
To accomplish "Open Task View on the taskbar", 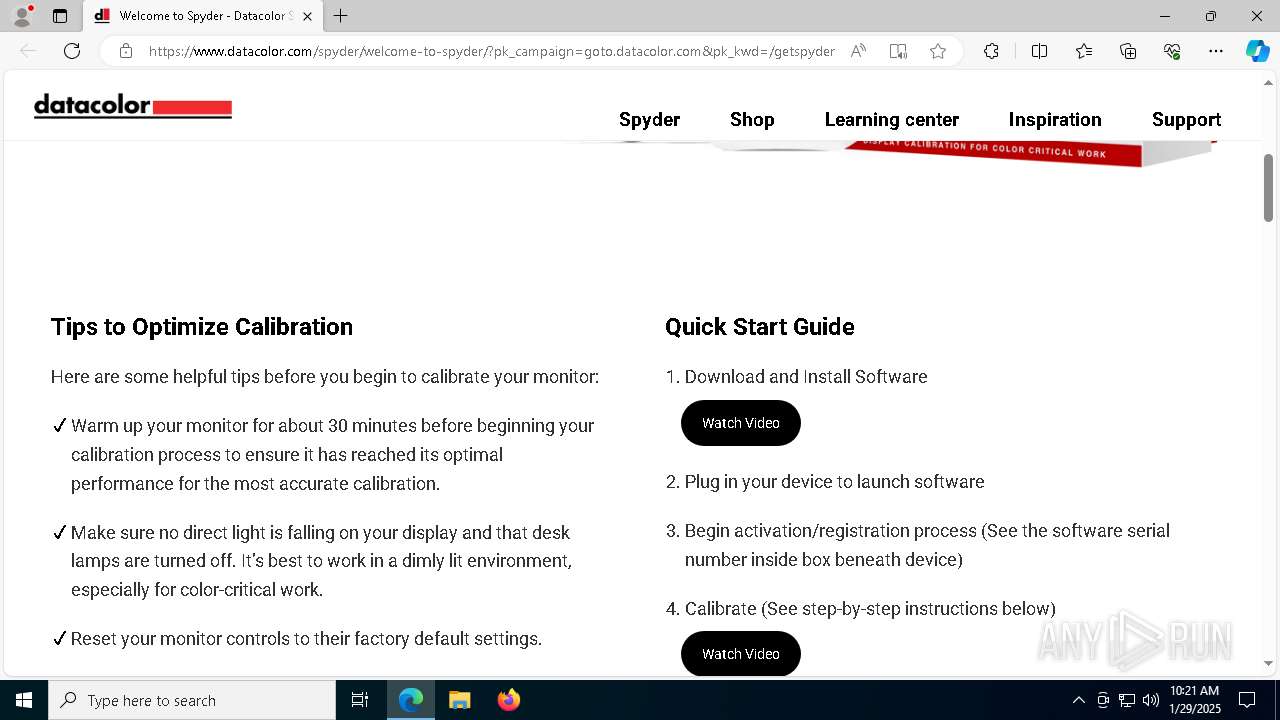I will [360, 700].
